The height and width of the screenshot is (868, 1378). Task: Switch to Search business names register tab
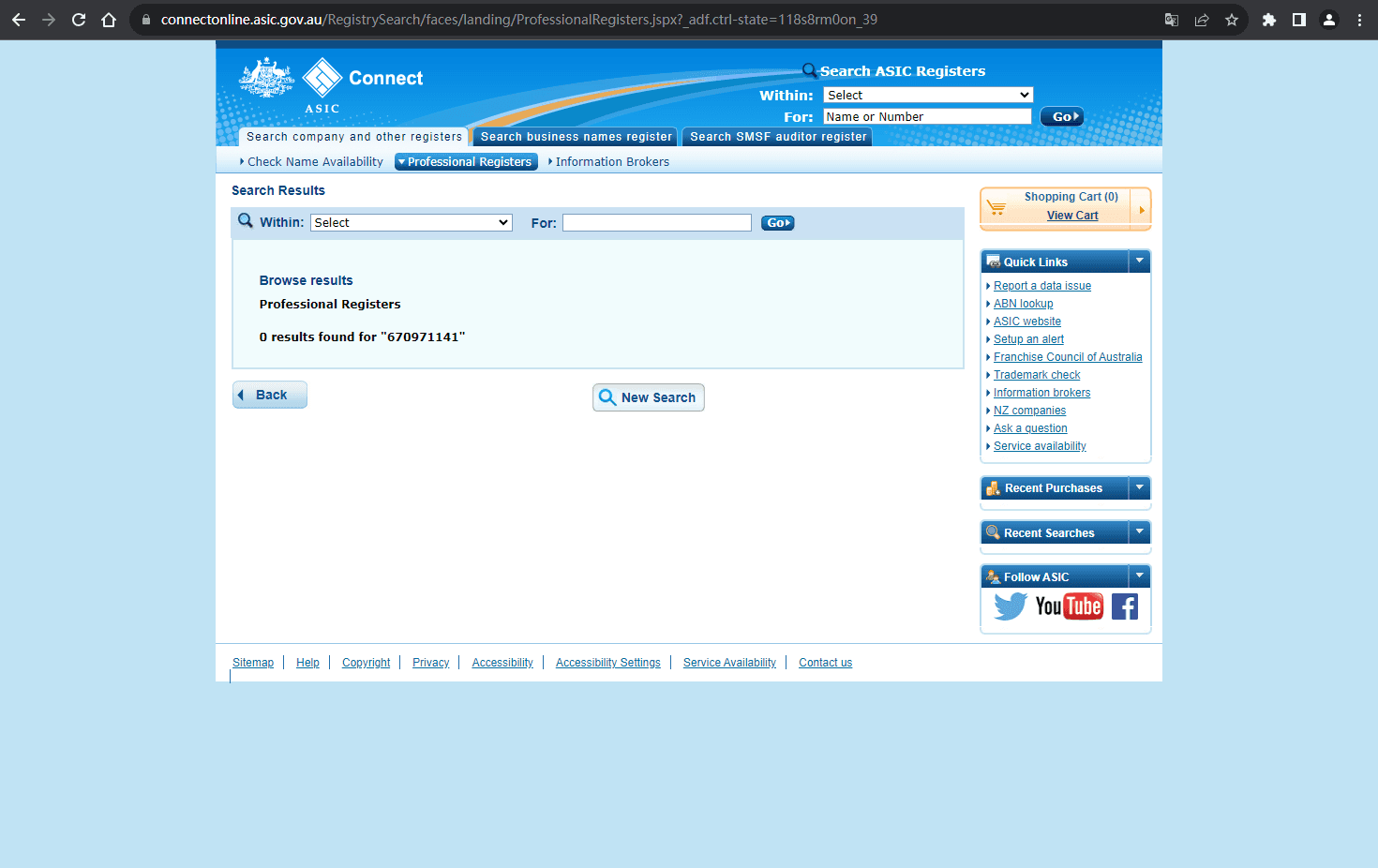576,137
